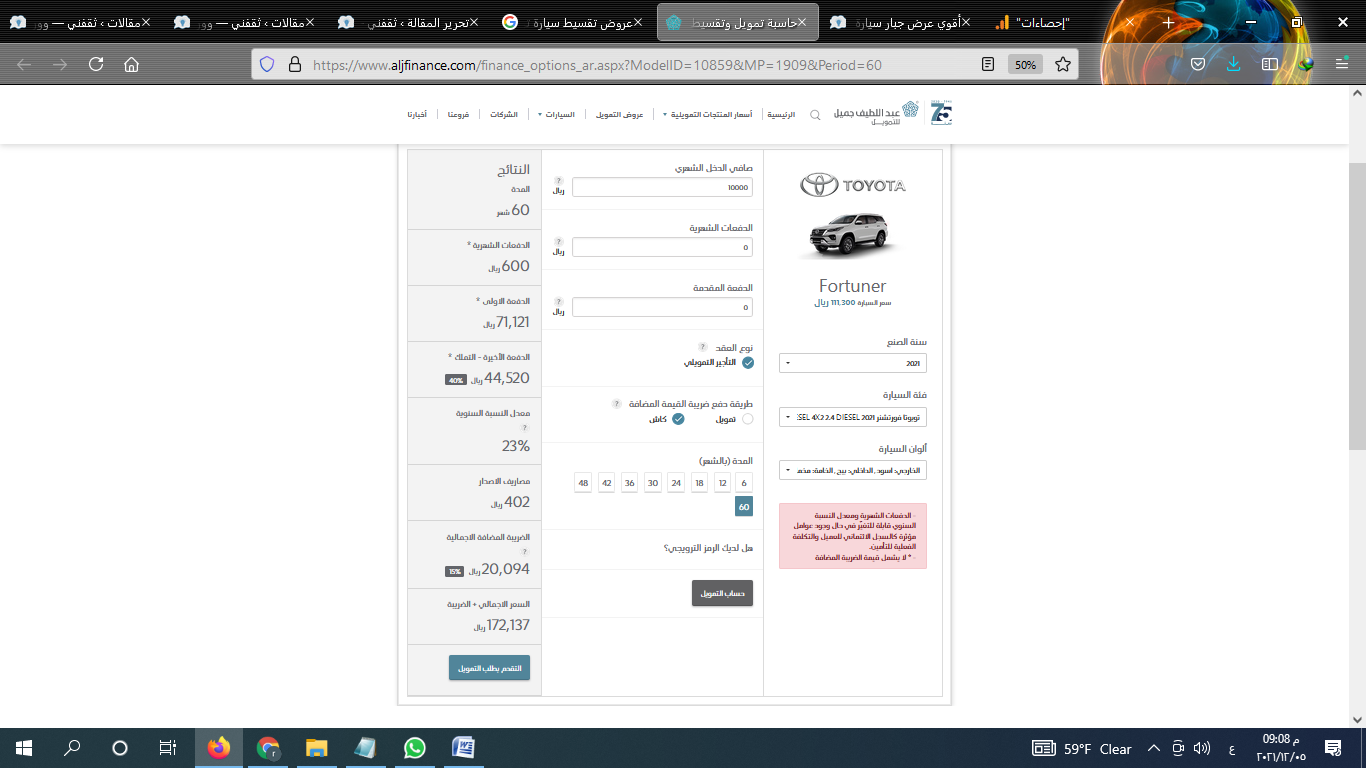1366x768 pixels.
Task: Open tracking protection shield info
Action: click(266, 64)
